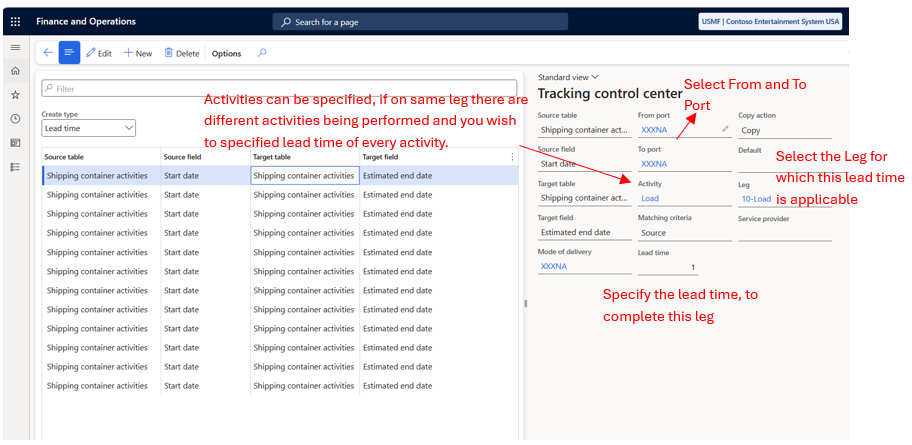Open Workspaces icon in sidebar
The height and width of the screenshot is (445, 912).
point(16,143)
